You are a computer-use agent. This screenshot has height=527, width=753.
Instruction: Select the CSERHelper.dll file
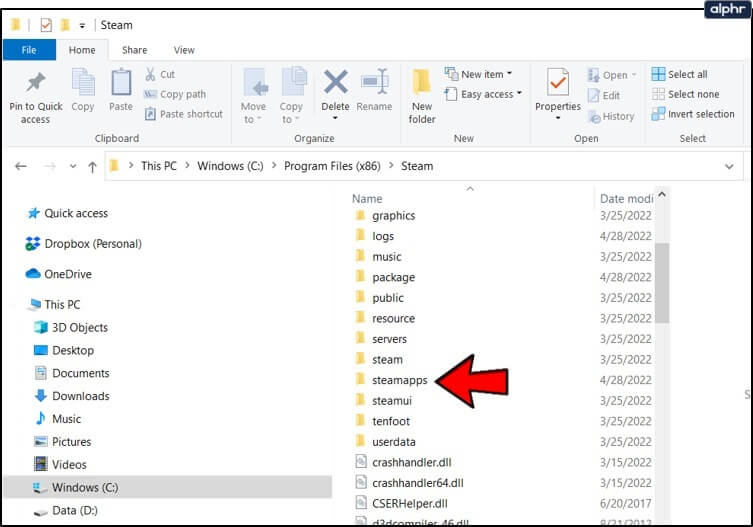point(401,503)
